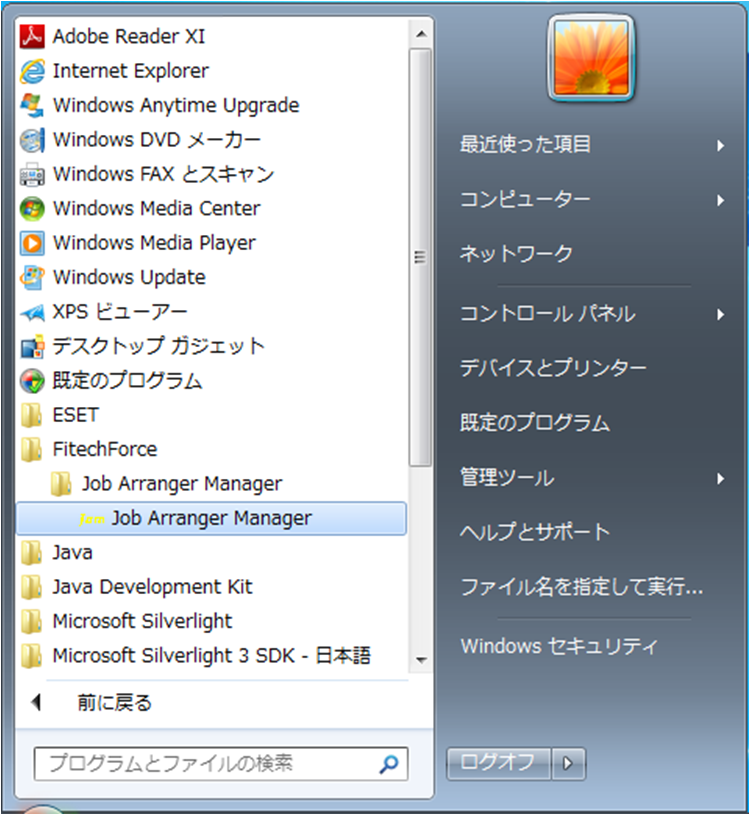Open コンピューター label

tap(525, 199)
